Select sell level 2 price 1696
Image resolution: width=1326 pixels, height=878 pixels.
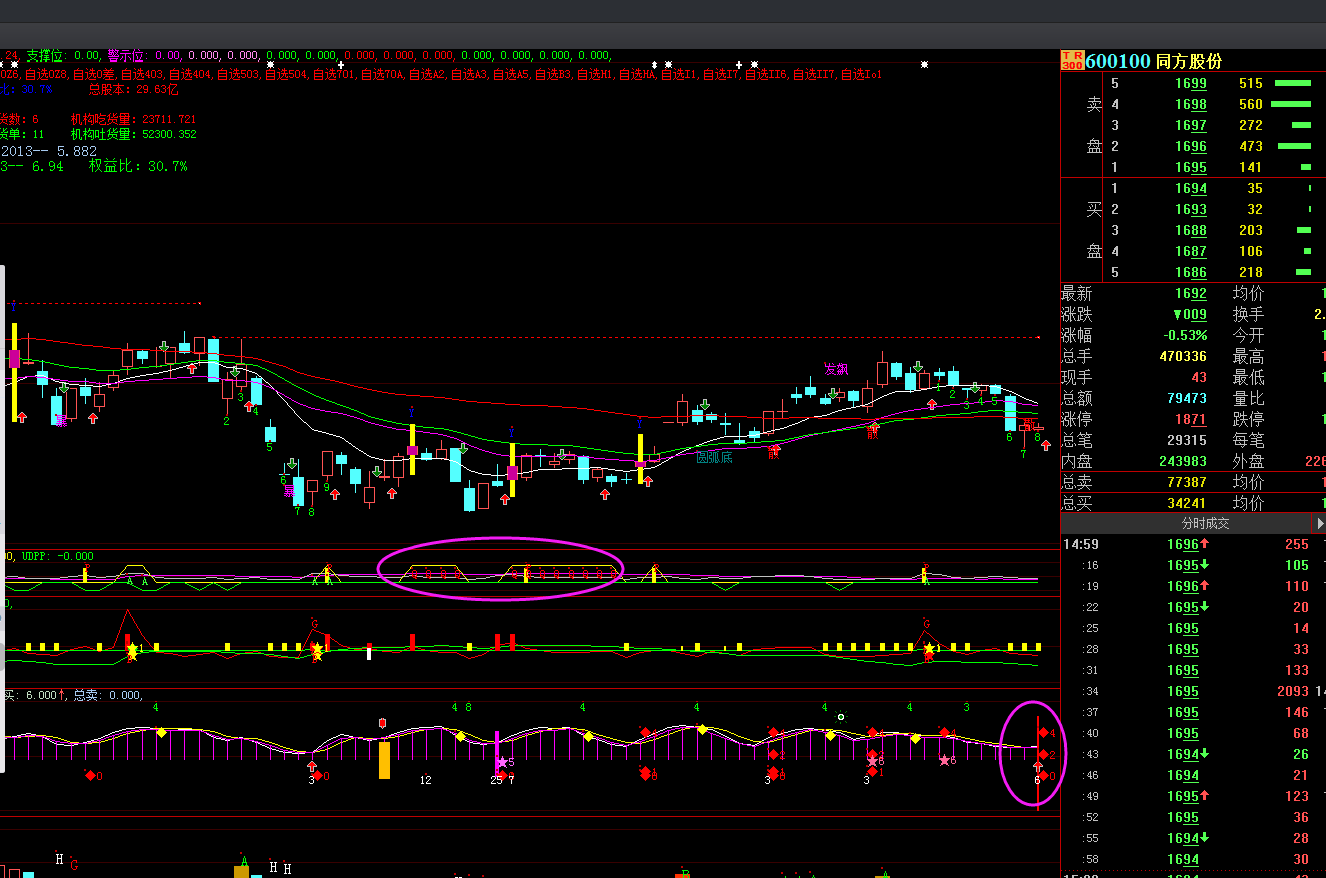(x=1191, y=146)
